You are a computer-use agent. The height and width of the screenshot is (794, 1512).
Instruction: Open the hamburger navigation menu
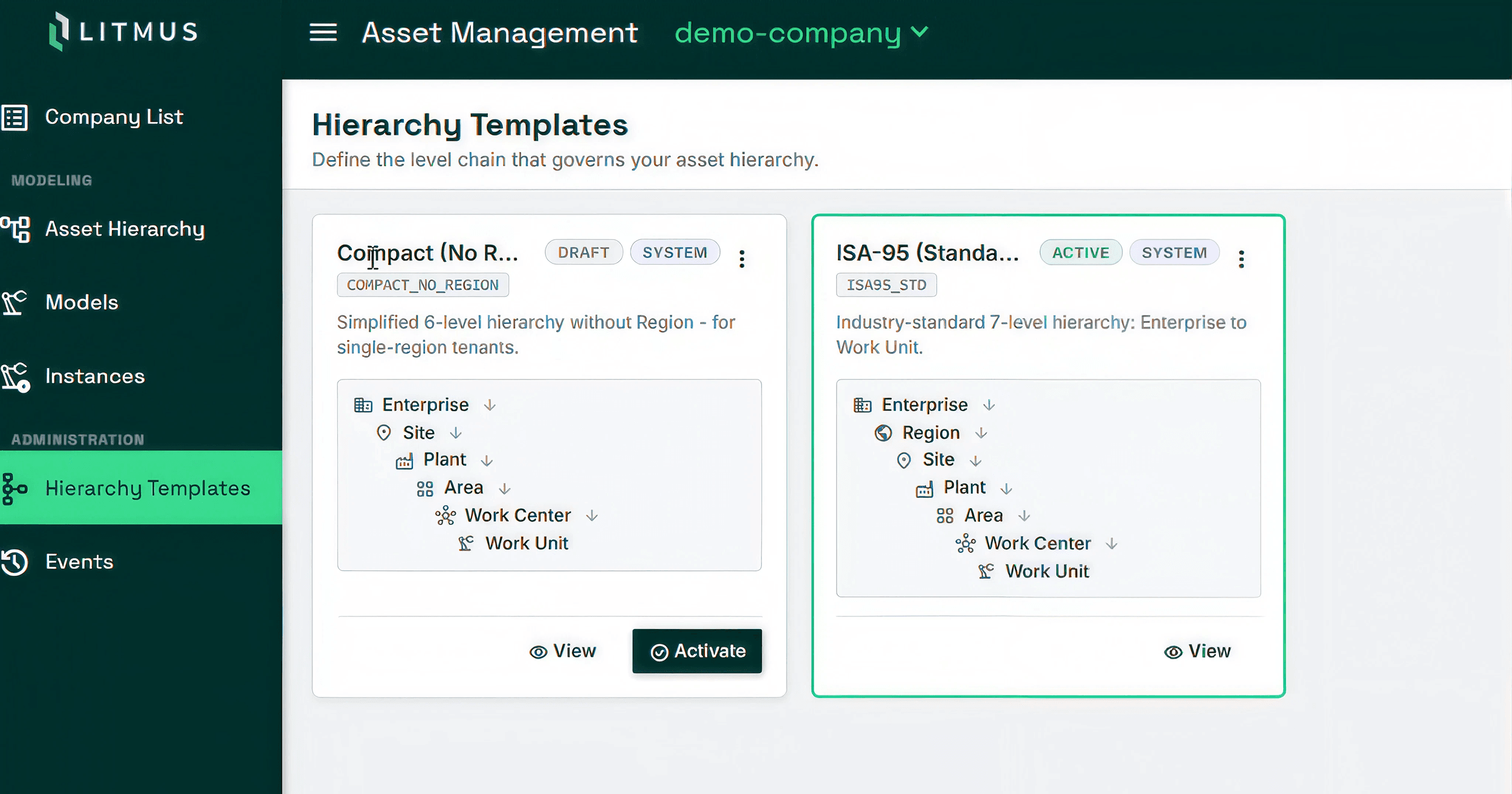click(323, 32)
